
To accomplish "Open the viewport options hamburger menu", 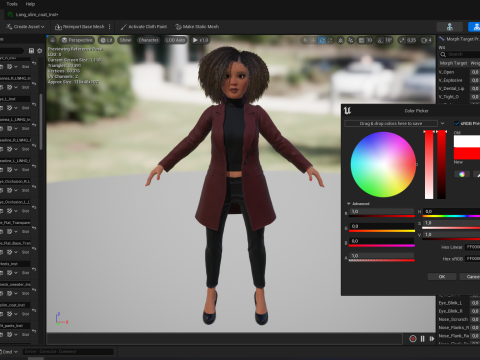I will (x=52, y=40).
